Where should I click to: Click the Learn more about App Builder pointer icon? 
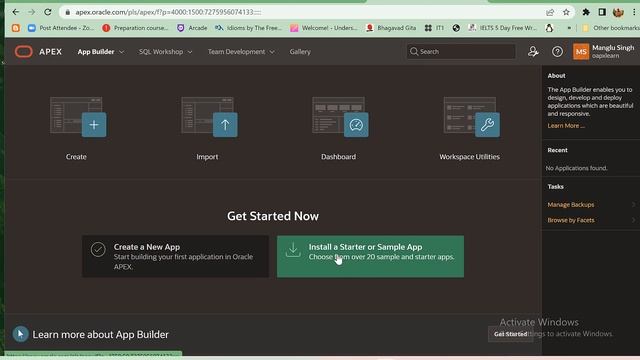tap(20, 334)
